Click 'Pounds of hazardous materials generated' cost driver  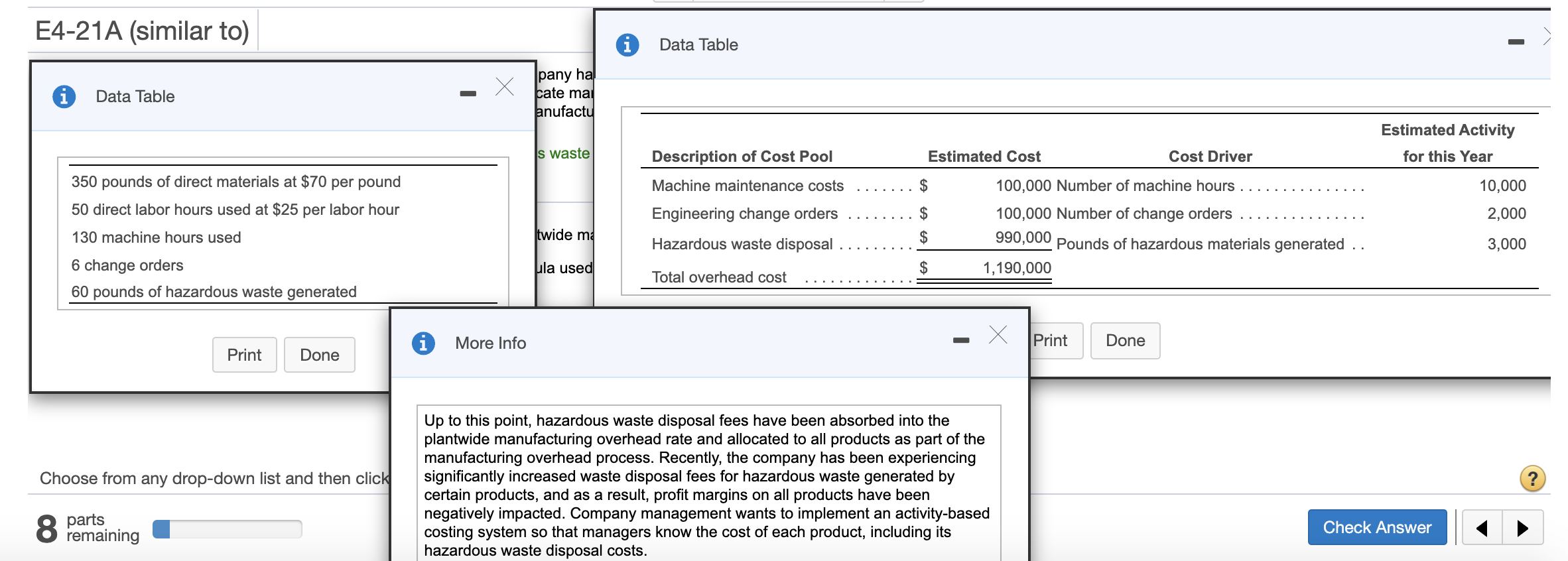point(1201,244)
